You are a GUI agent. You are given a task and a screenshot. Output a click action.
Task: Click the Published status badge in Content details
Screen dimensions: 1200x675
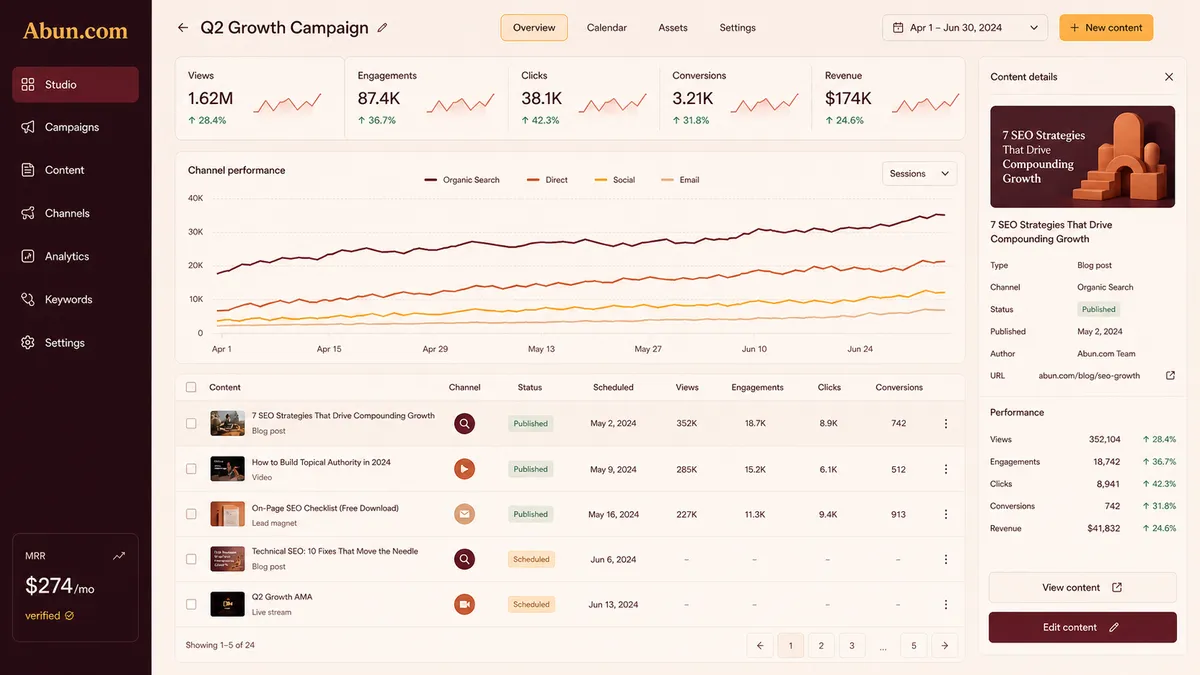click(1099, 310)
